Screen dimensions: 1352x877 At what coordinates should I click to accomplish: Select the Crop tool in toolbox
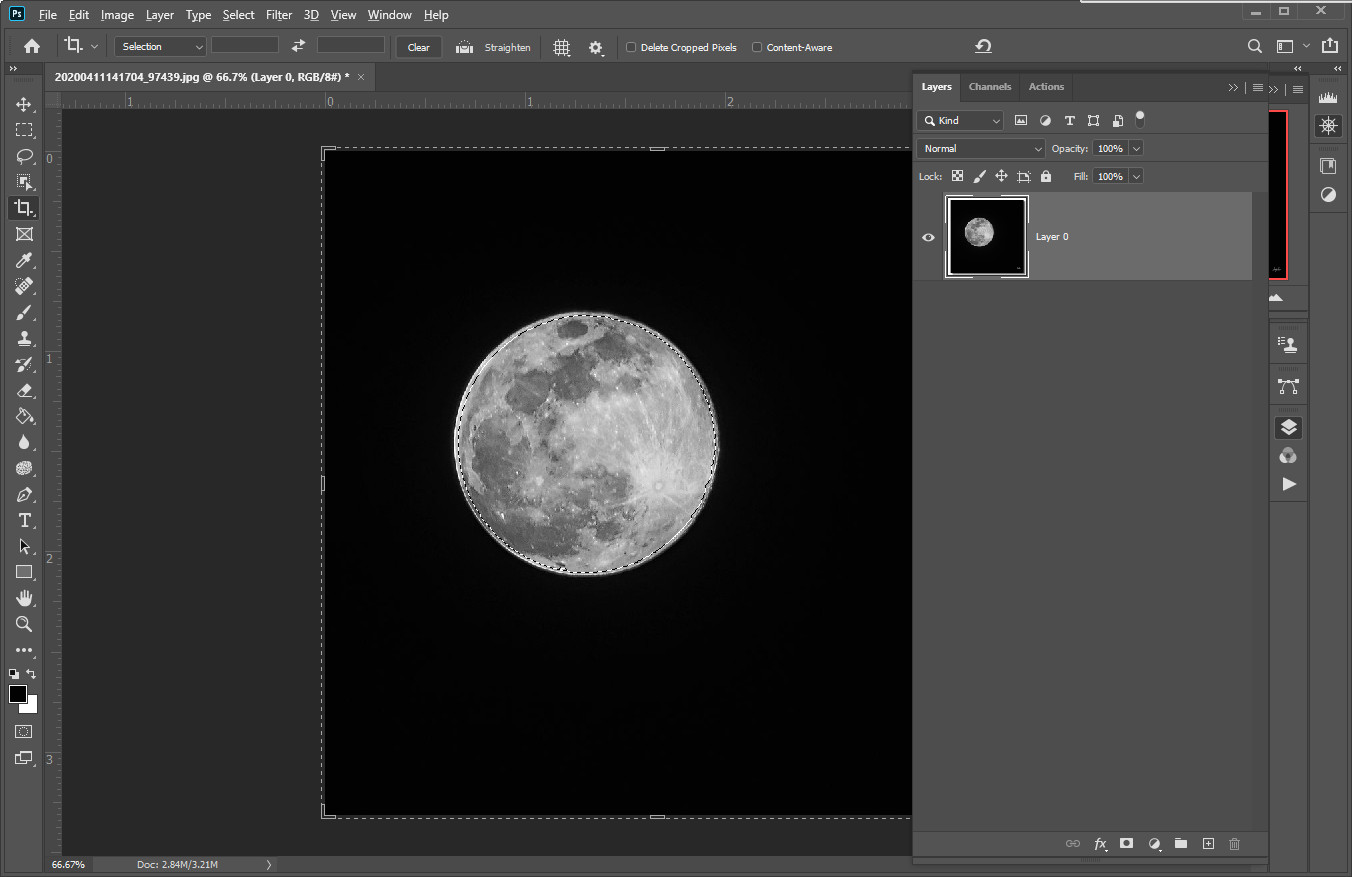[x=24, y=208]
